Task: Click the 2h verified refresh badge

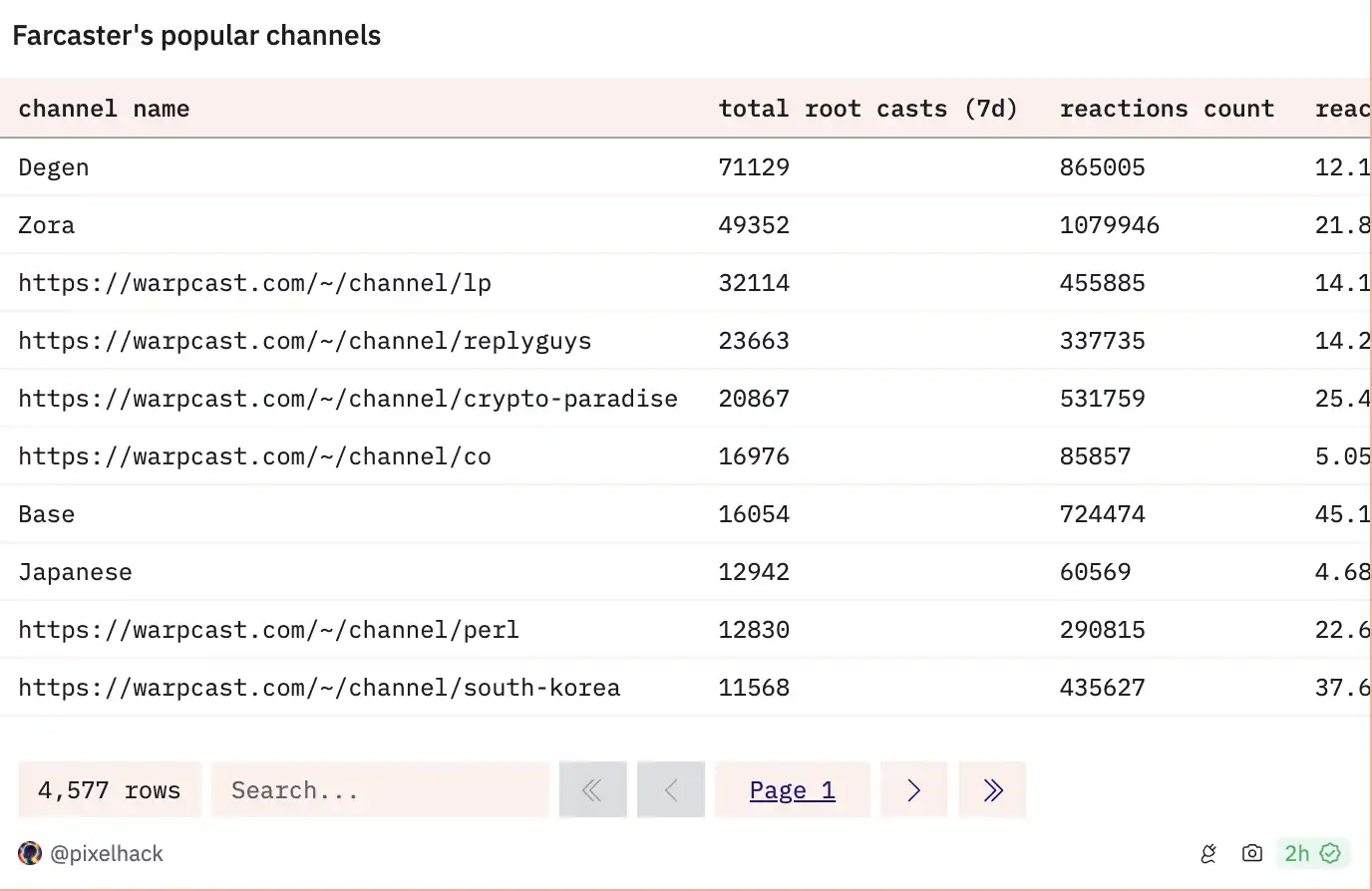Action: point(1311,853)
